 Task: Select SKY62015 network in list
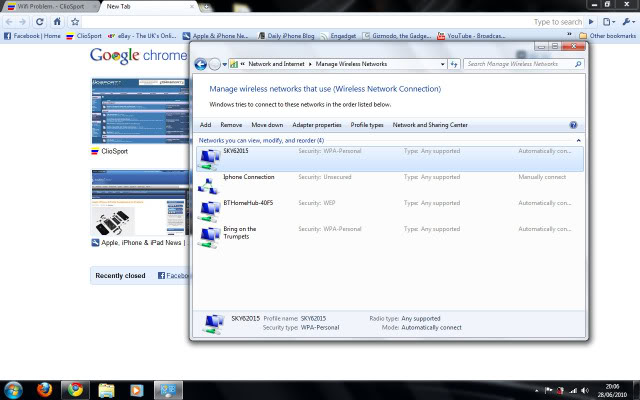[390, 159]
